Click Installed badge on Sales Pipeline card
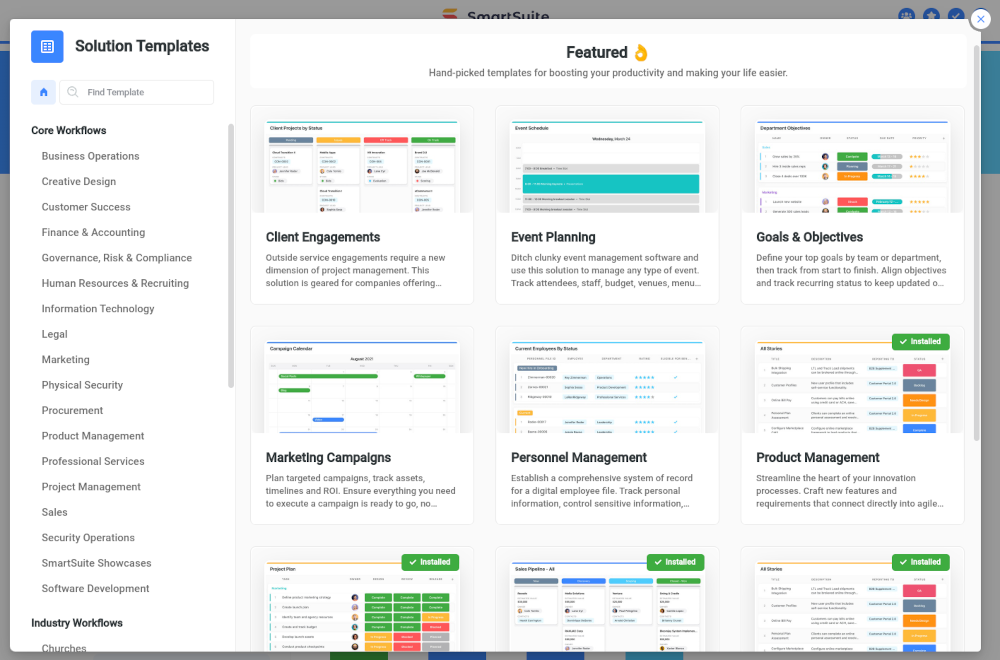This screenshot has width=1000, height=660. (675, 562)
